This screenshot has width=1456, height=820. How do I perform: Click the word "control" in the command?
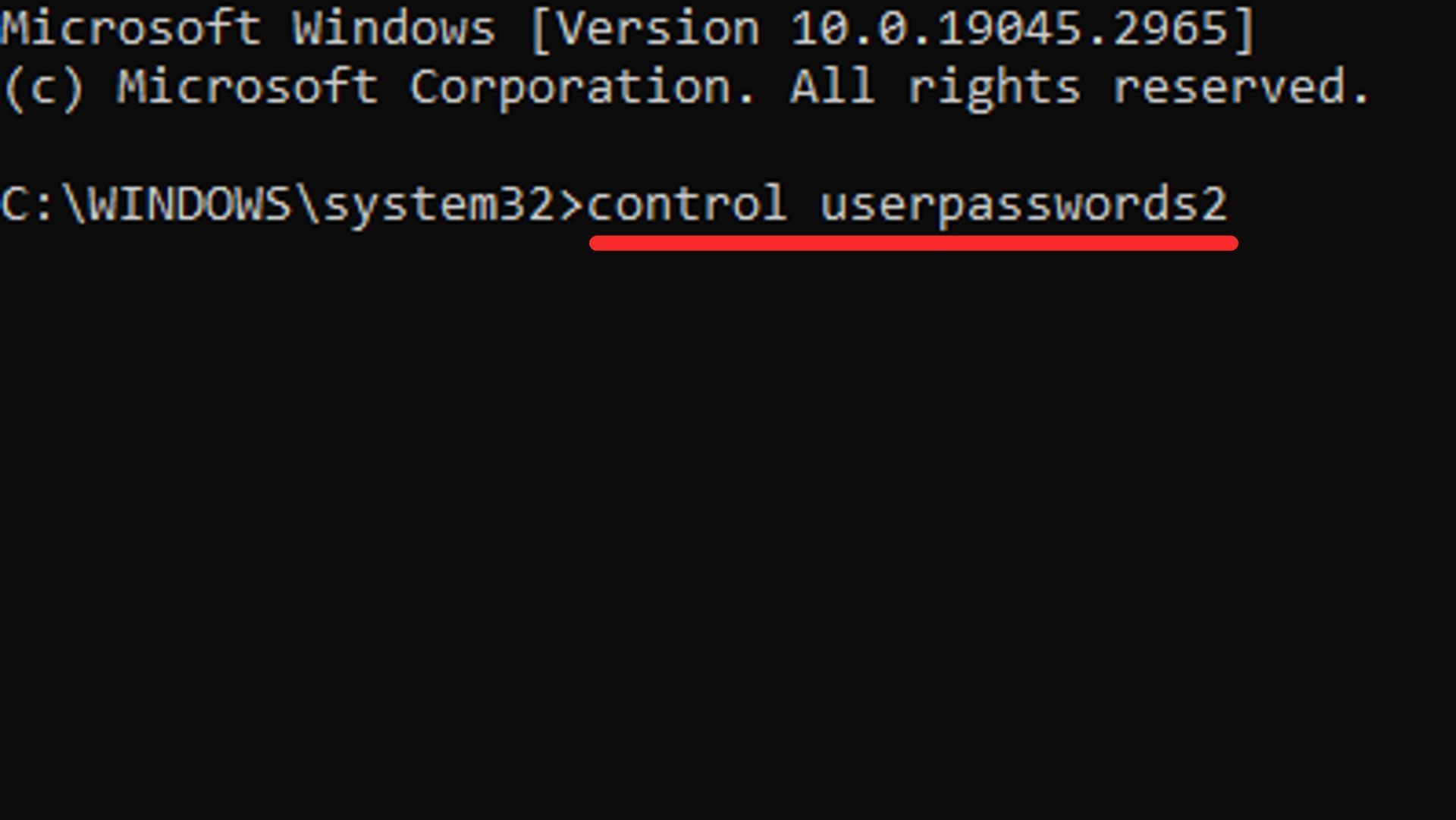tap(686, 204)
